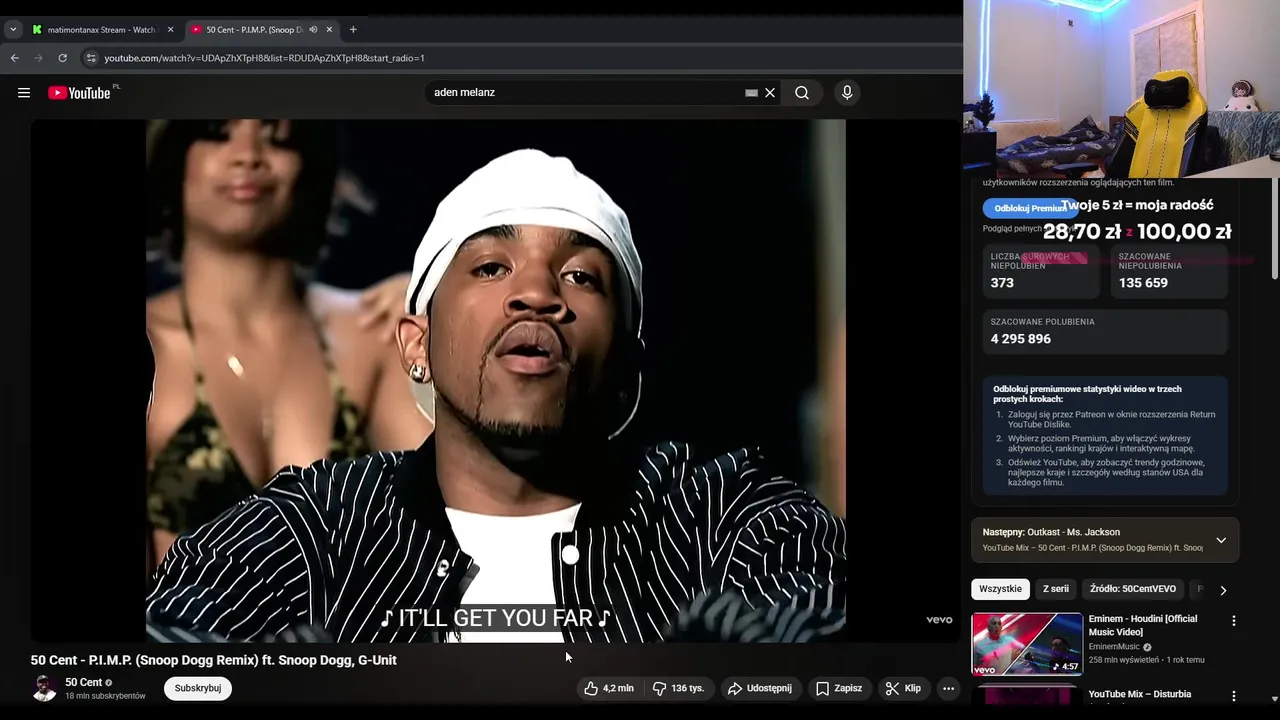This screenshot has width=1280, height=720.
Task: Click the raw dislikes count 373
Action: click(1002, 283)
